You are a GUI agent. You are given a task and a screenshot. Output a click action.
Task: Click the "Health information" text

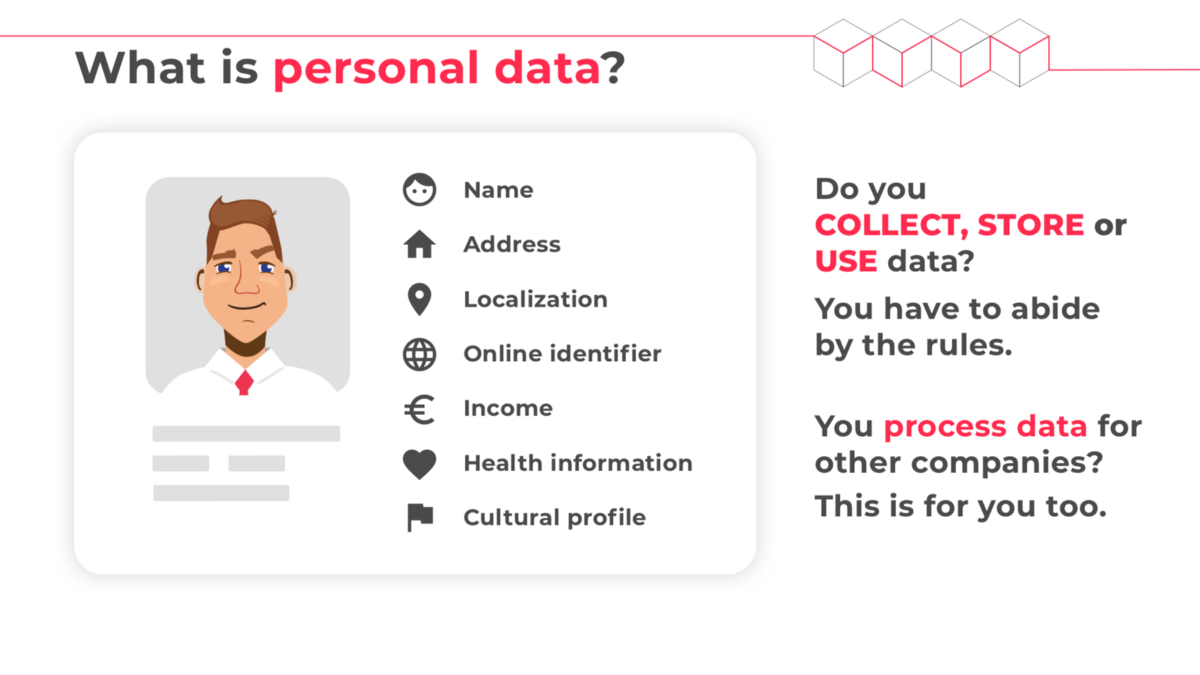pos(578,463)
